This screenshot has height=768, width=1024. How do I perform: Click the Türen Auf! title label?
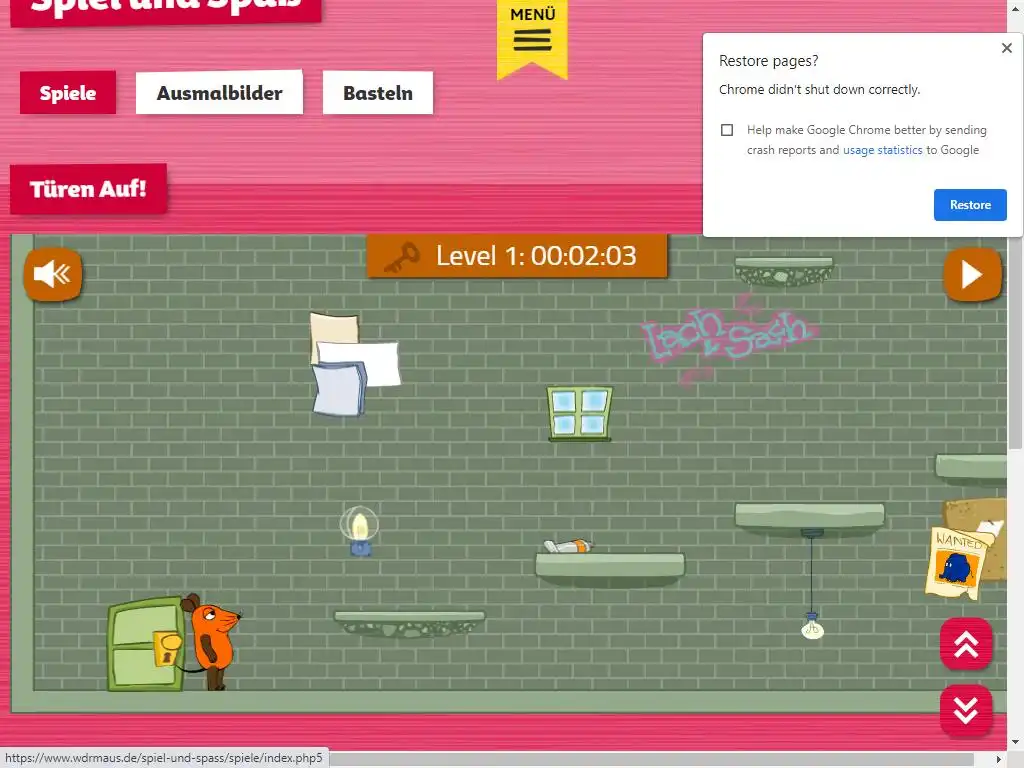[88, 189]
